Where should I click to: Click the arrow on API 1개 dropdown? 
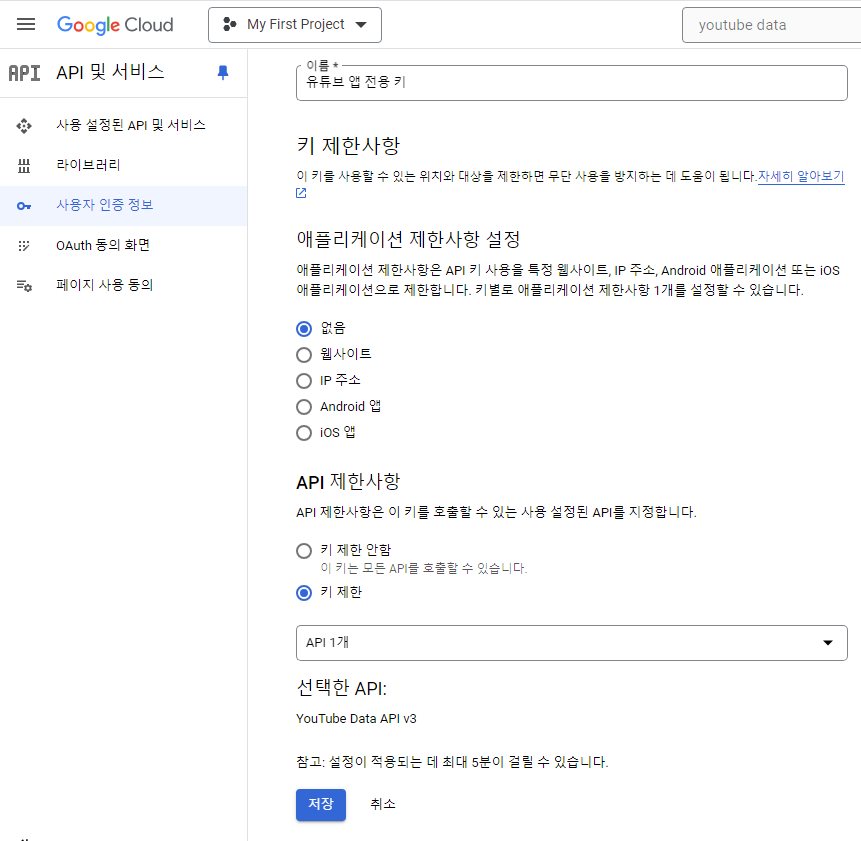(828, 643)
